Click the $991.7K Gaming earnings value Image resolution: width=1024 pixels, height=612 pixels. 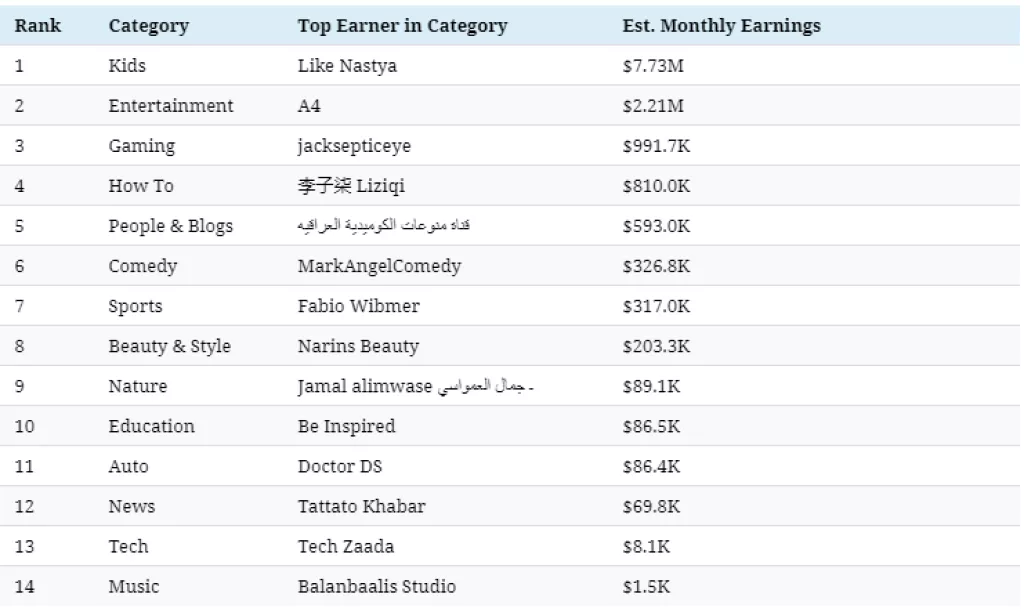click(656, 146)
